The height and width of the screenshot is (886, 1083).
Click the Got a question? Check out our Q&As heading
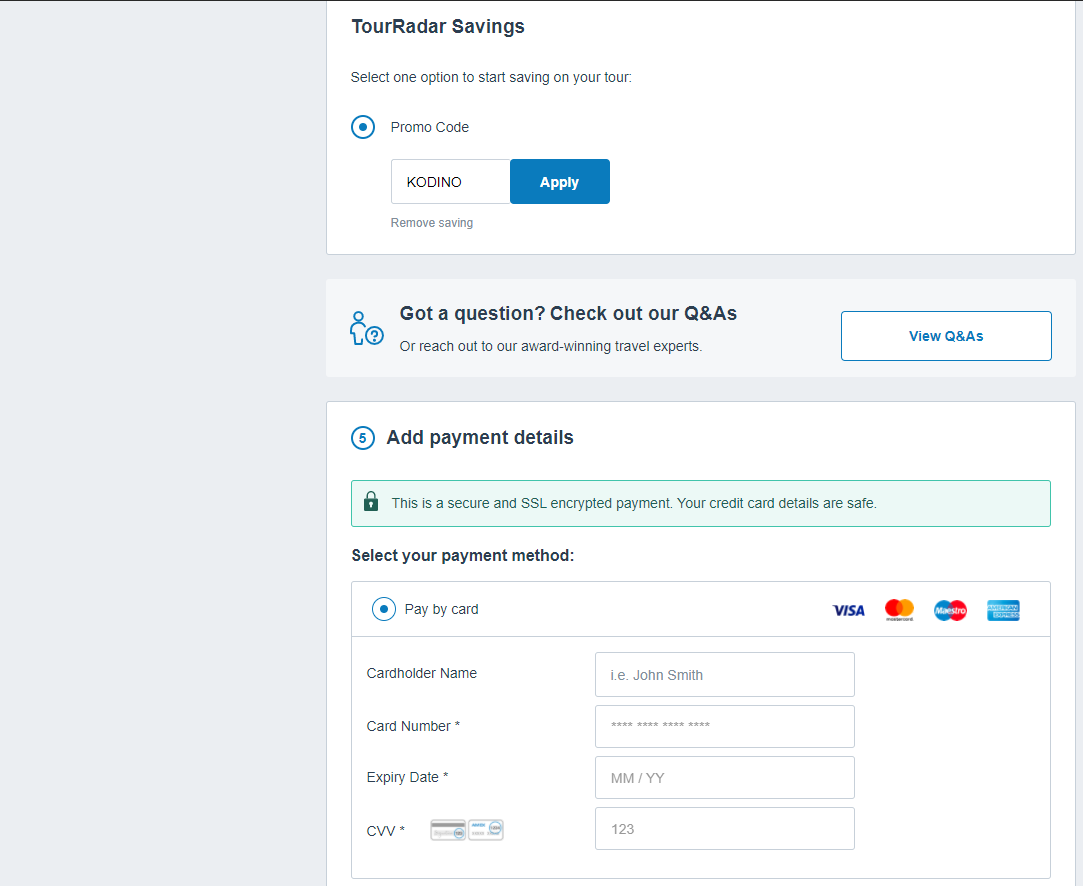click(x=568, y=314)
